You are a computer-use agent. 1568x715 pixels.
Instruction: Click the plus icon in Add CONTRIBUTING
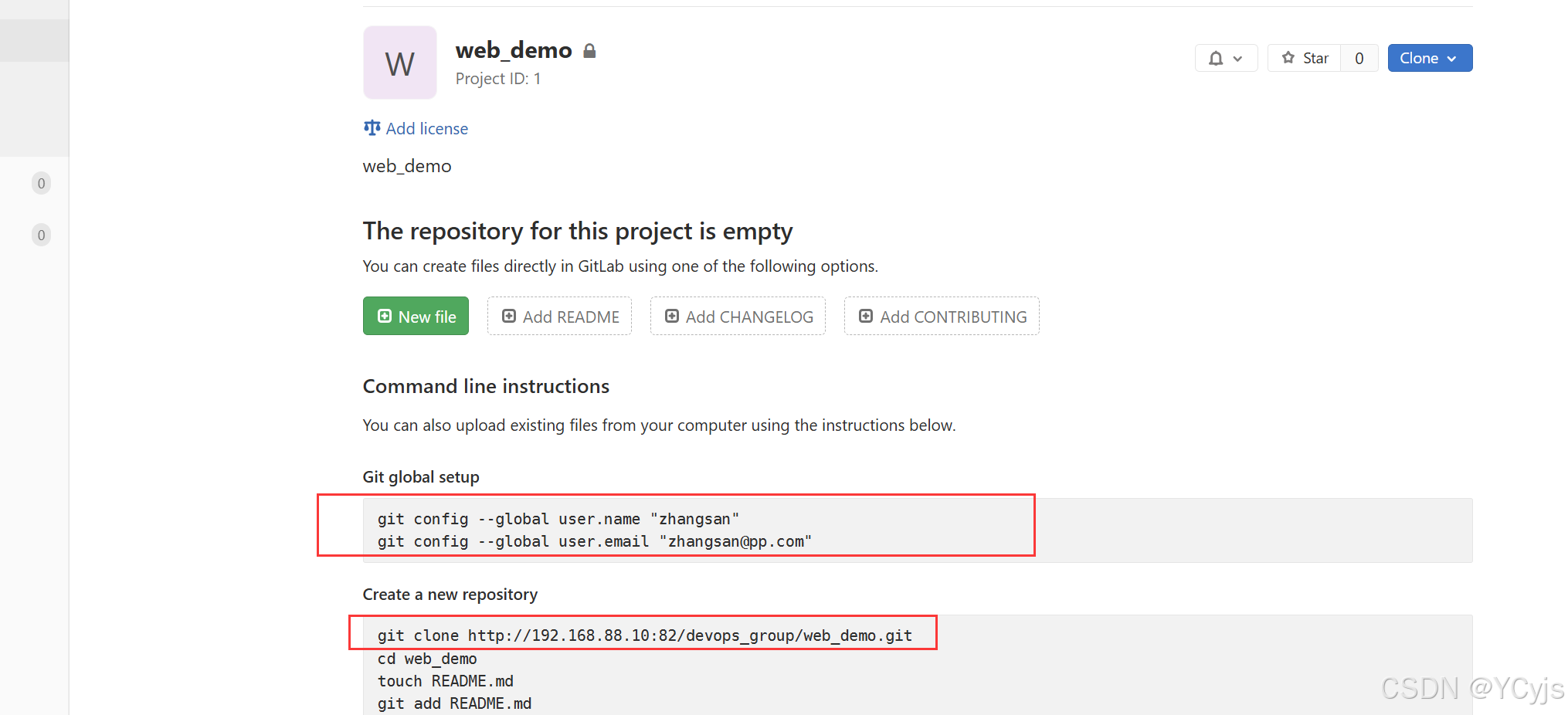866,316
